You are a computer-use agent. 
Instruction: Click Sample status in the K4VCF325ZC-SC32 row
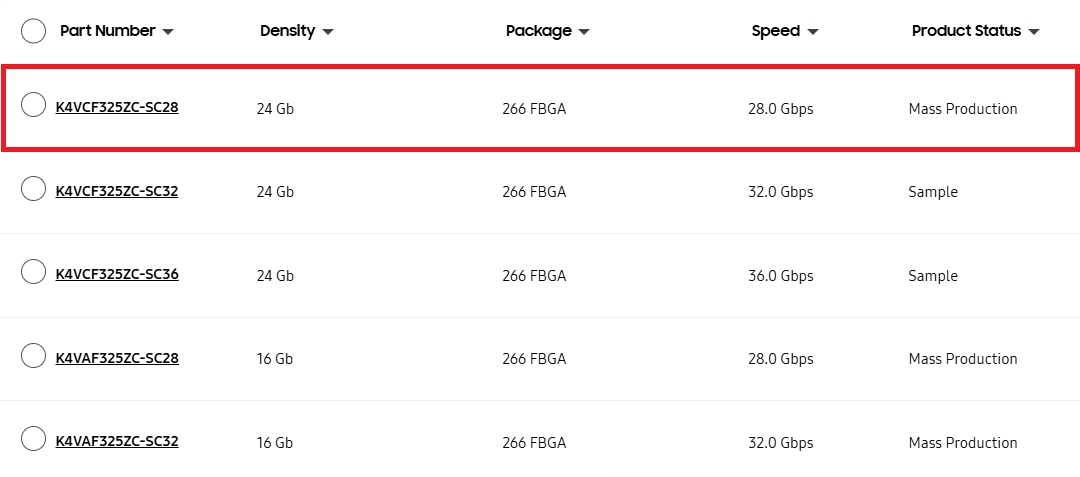click(x=933, y=192)
